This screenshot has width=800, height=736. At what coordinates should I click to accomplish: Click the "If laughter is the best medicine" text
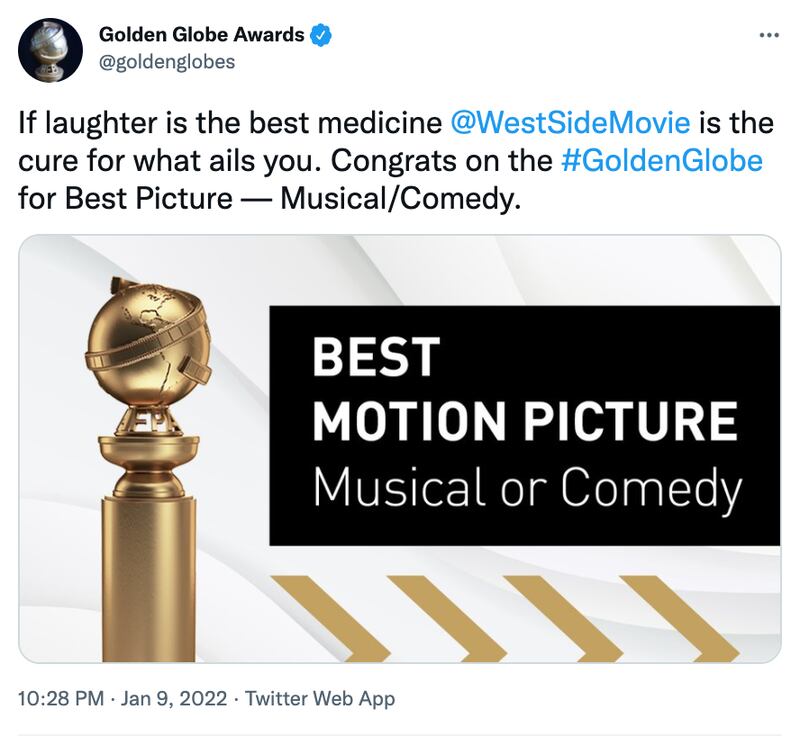230,124
